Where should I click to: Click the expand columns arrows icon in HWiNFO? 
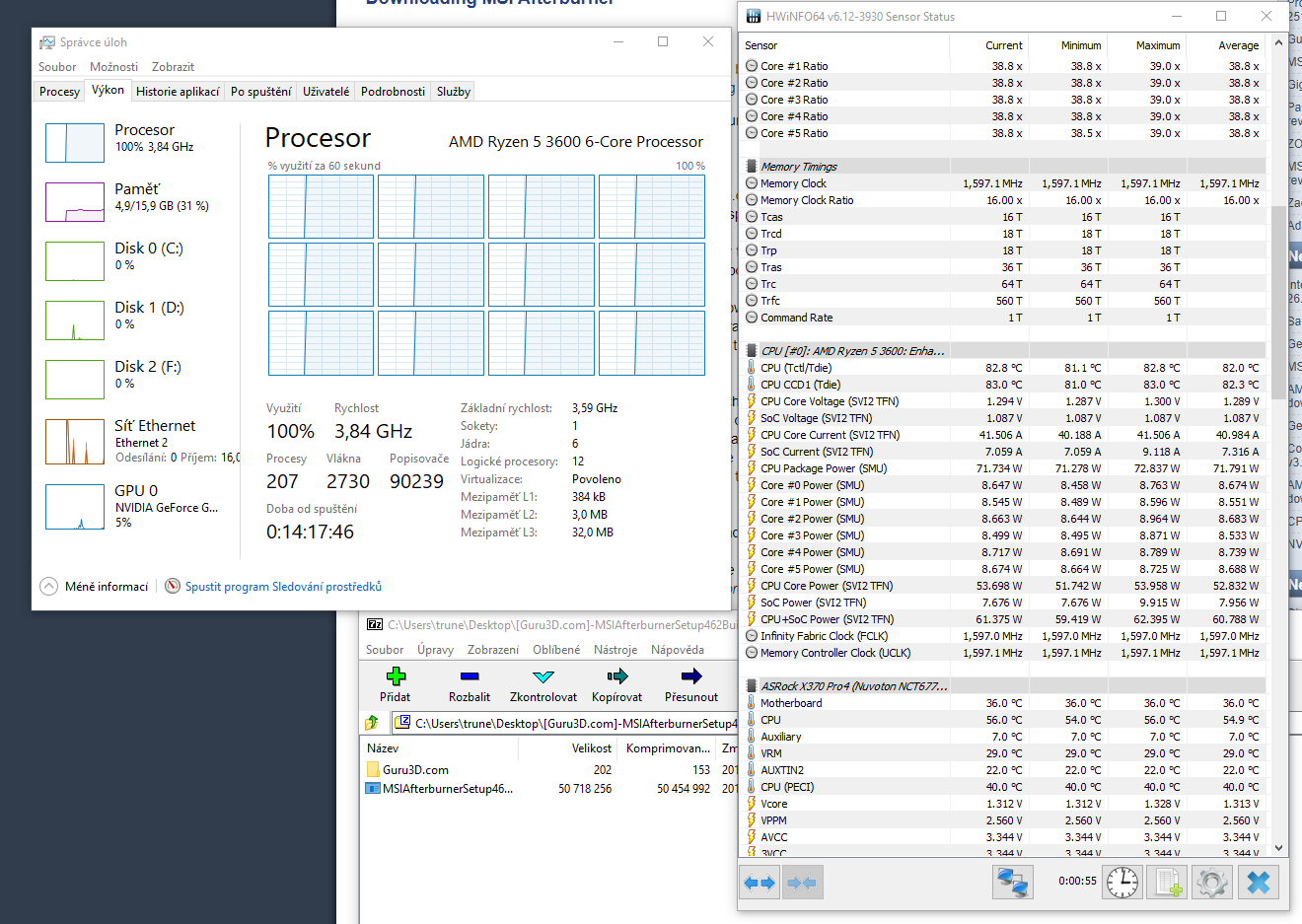point(759,883)
